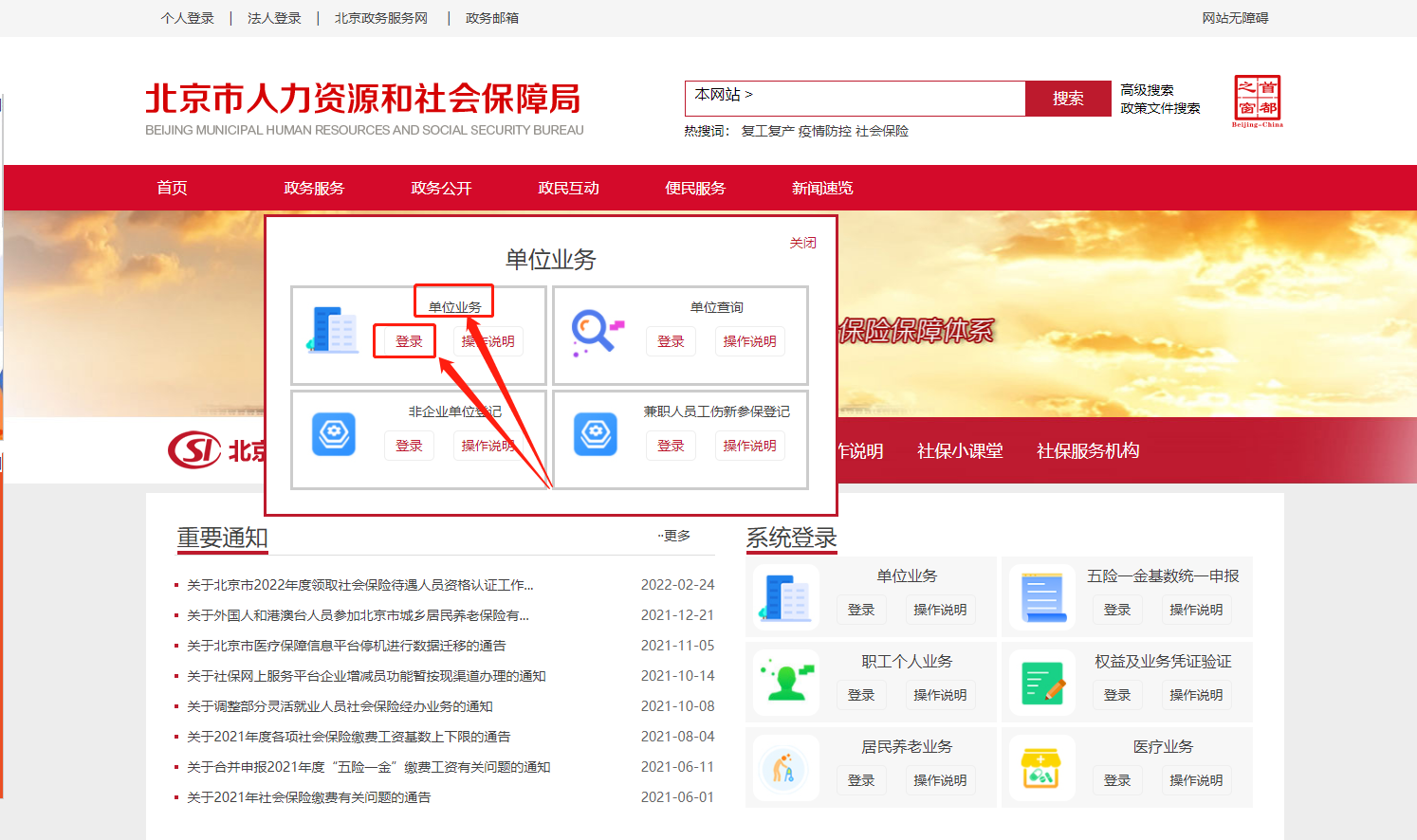
Task: Click hot search word 社会保险
Action: pos(881,131)
